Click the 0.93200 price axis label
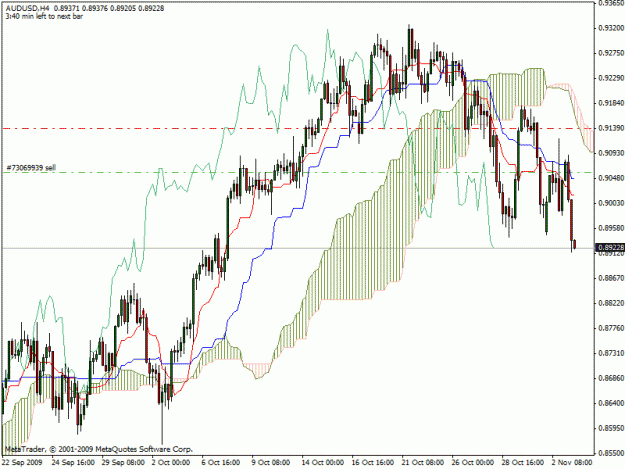Screen dimensions: 625x469 click(x=611, y=28)
